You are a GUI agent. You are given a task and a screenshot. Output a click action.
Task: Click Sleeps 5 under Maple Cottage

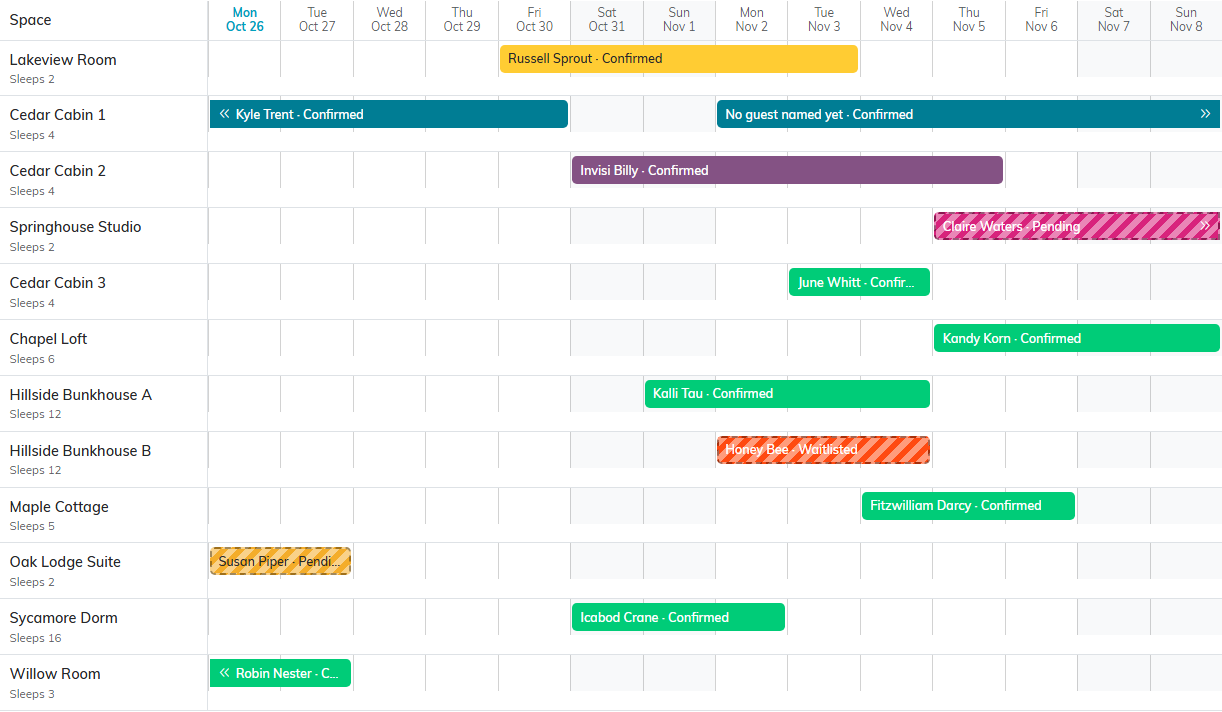[32, 526]
